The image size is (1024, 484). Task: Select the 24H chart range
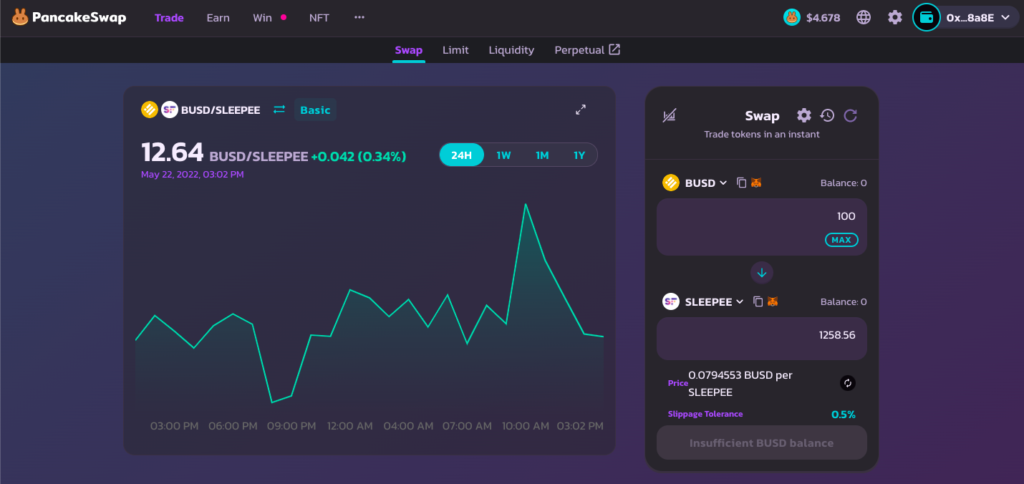tap(461, 155)
